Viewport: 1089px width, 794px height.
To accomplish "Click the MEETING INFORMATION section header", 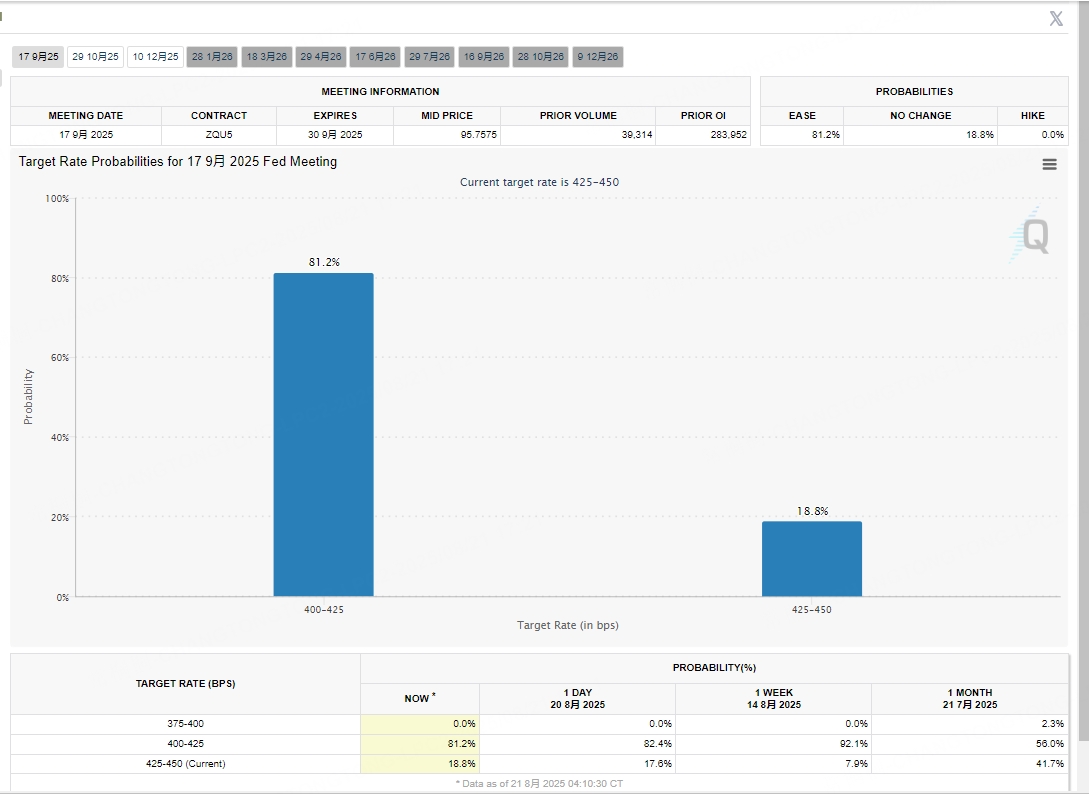I will coord(380,92).
